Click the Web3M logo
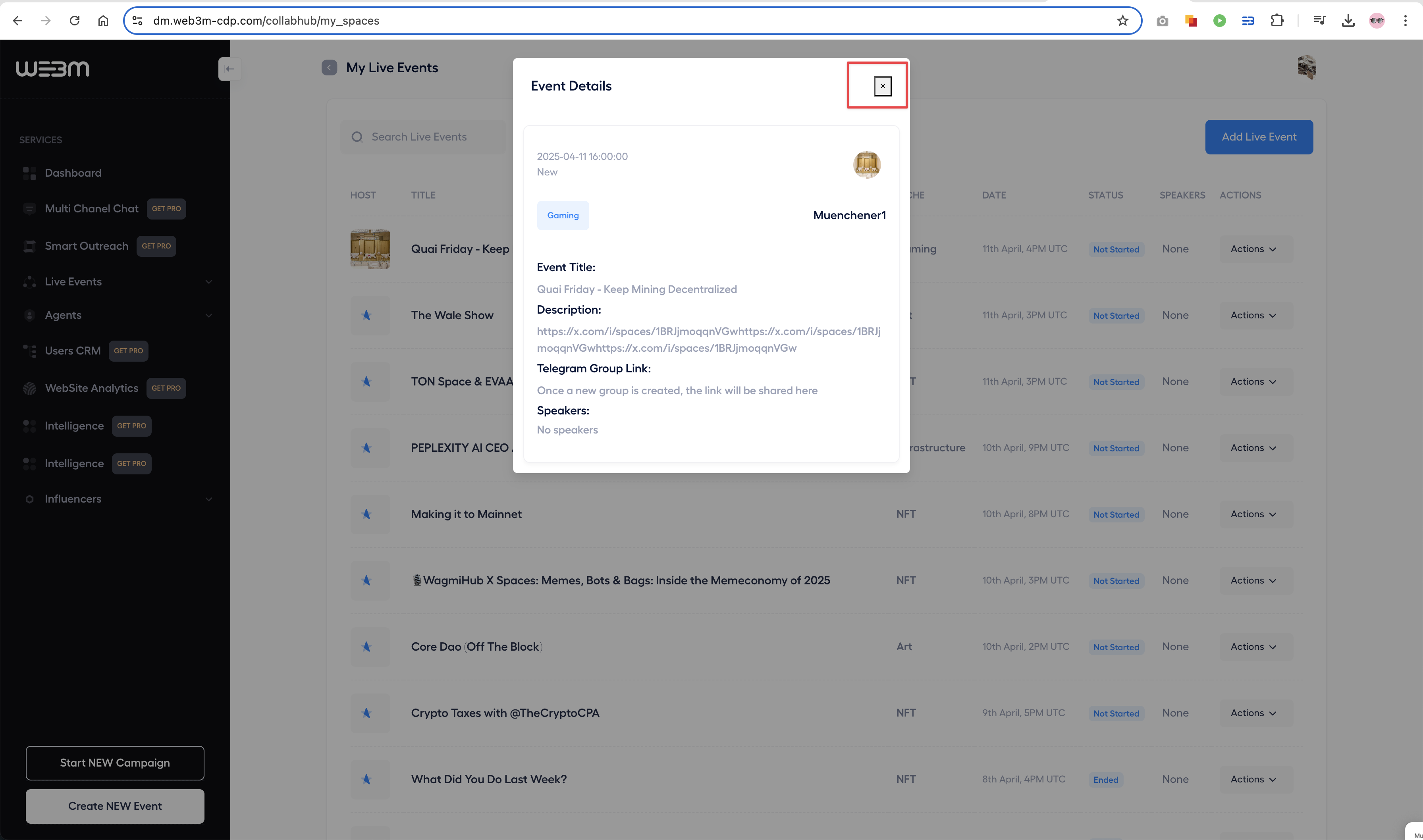Image resolution: width=1423 pixels, height=840 pixels. click(x=53, y=69)
